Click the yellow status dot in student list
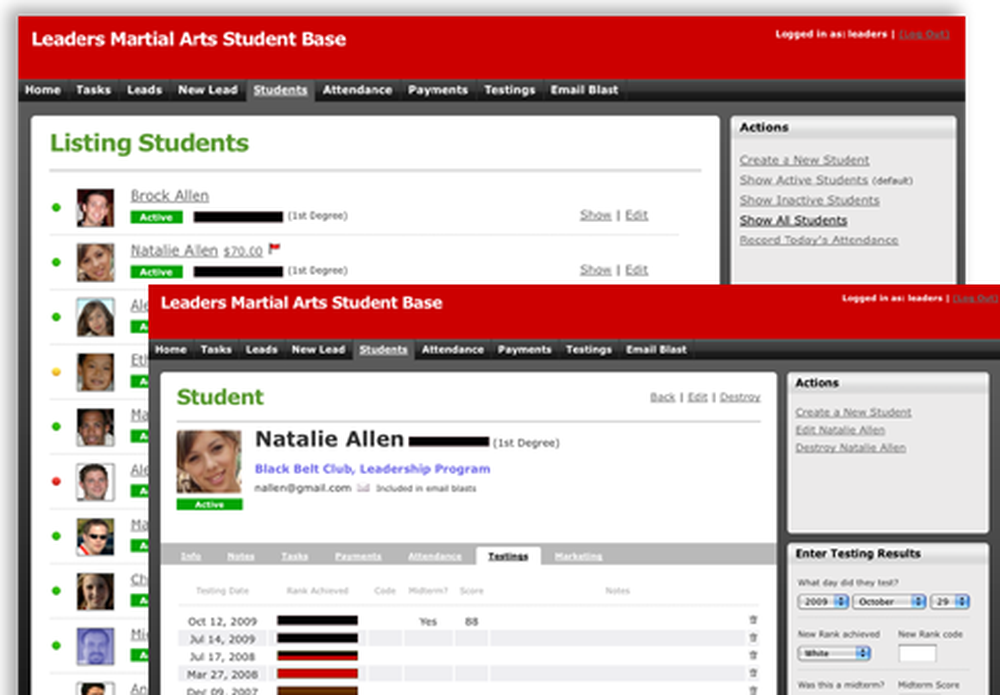This screenshot has width=1000, height=695. click(x=56, y=372)
